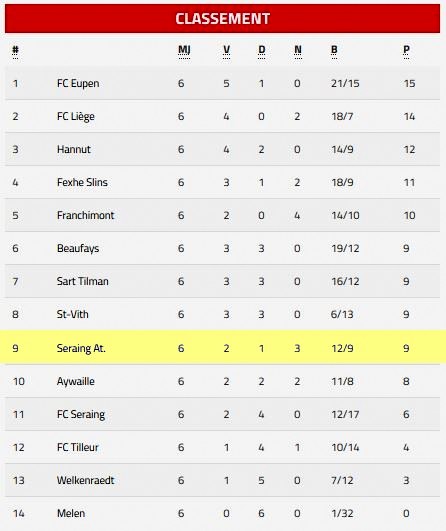Click the Beaufays team name
The height and width of the screenshot is (531, 446).
[78, 249]
